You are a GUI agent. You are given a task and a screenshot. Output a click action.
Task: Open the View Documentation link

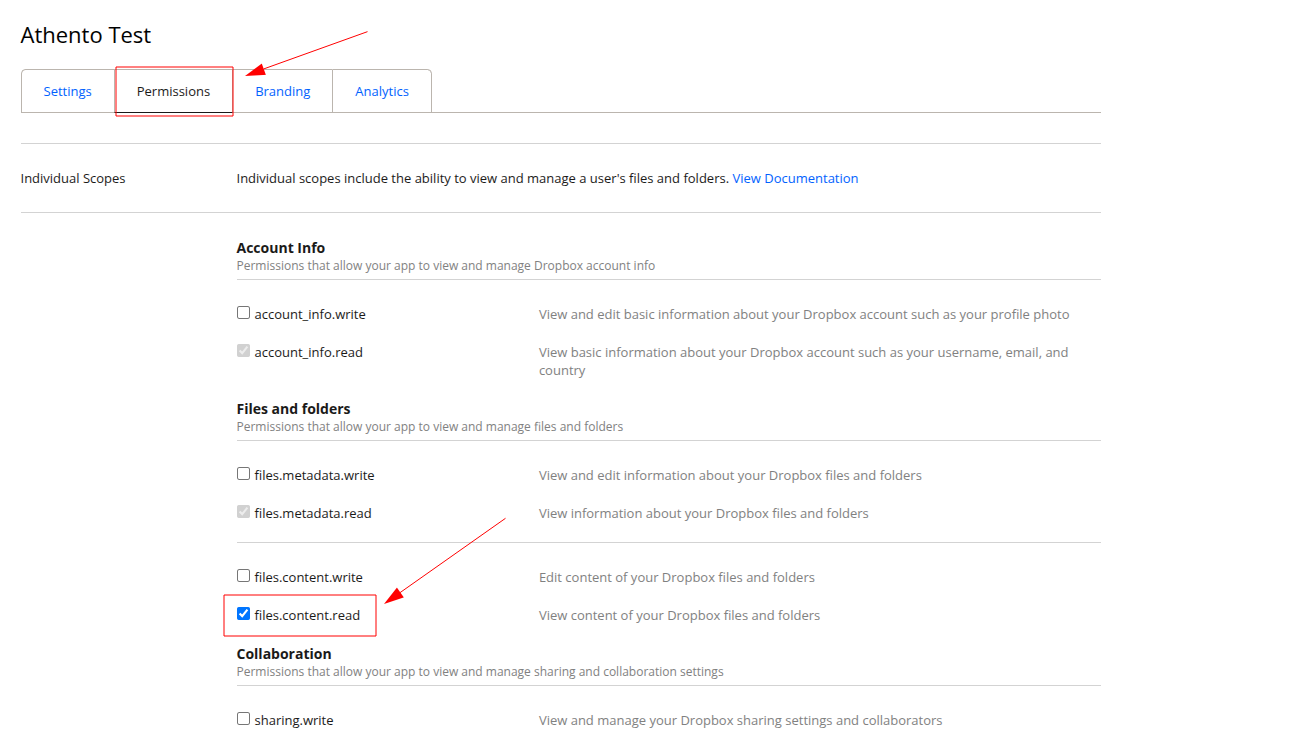click(795, 178)
